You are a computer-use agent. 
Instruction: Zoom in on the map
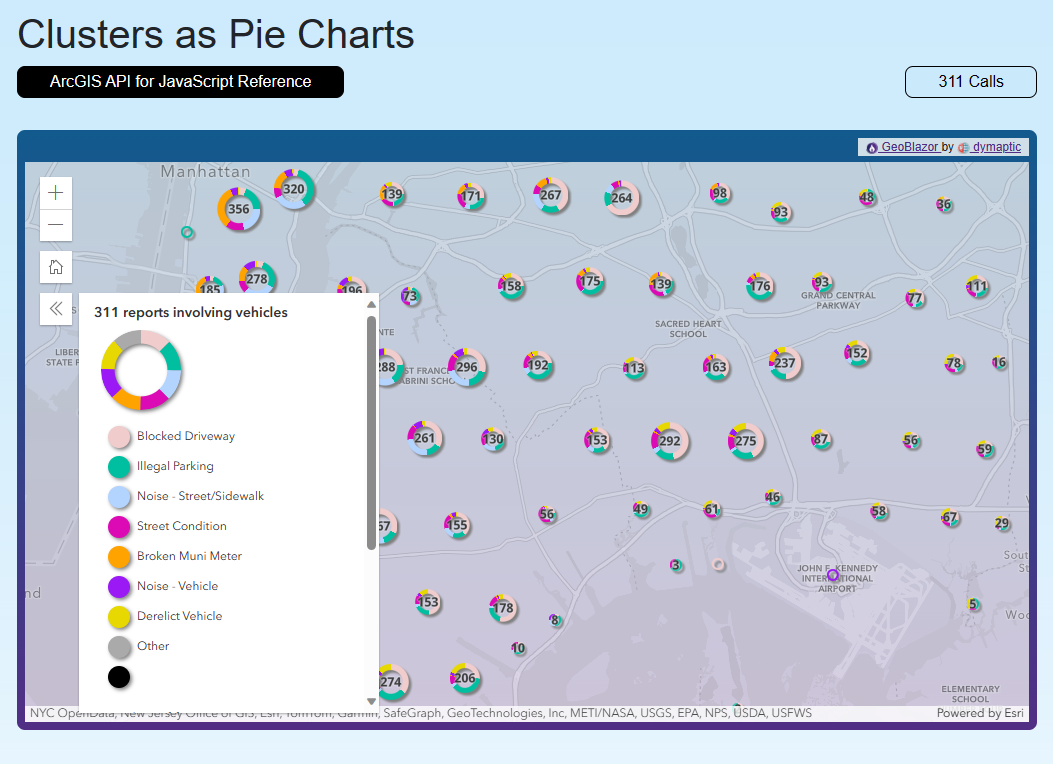coord(56,193)
